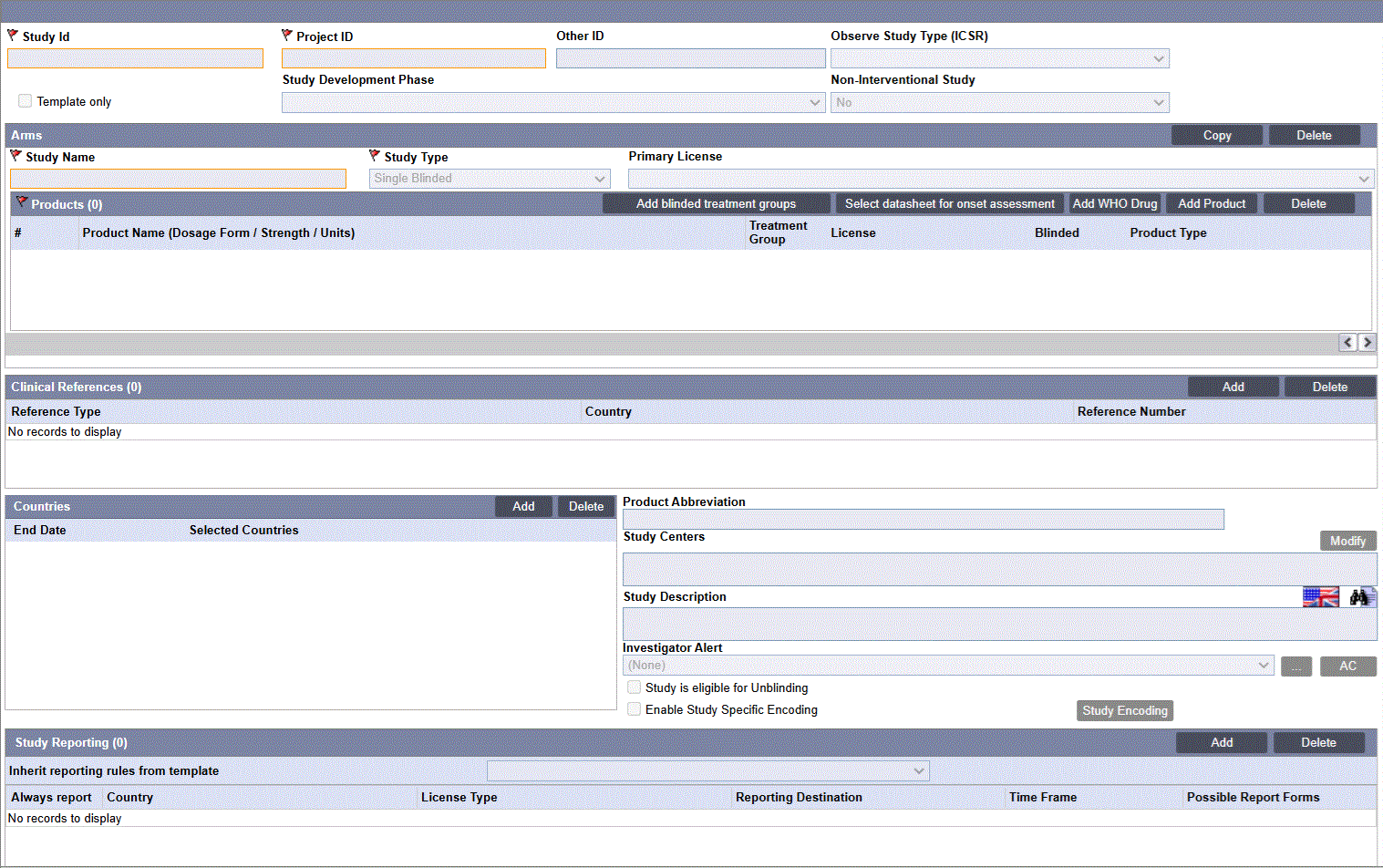Screen dimensions: 1383x868
Task: Click the English flag icon by Study Description
Action: click(x=1319, y=595)
